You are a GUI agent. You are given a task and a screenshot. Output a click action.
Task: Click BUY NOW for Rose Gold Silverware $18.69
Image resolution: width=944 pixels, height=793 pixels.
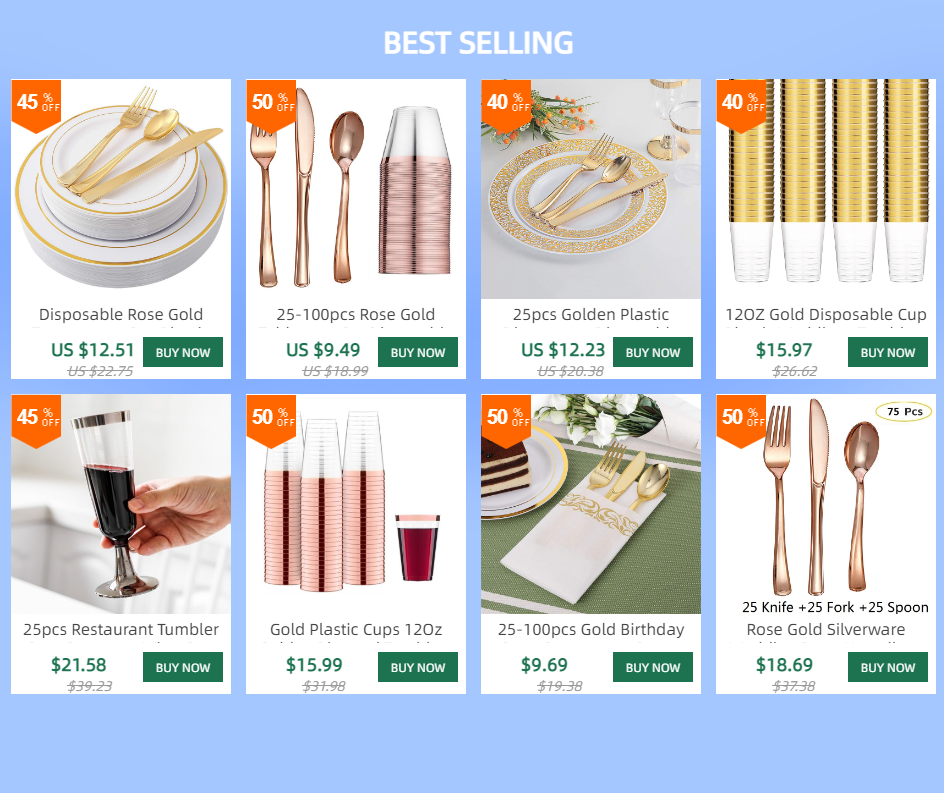coord(887,667)
